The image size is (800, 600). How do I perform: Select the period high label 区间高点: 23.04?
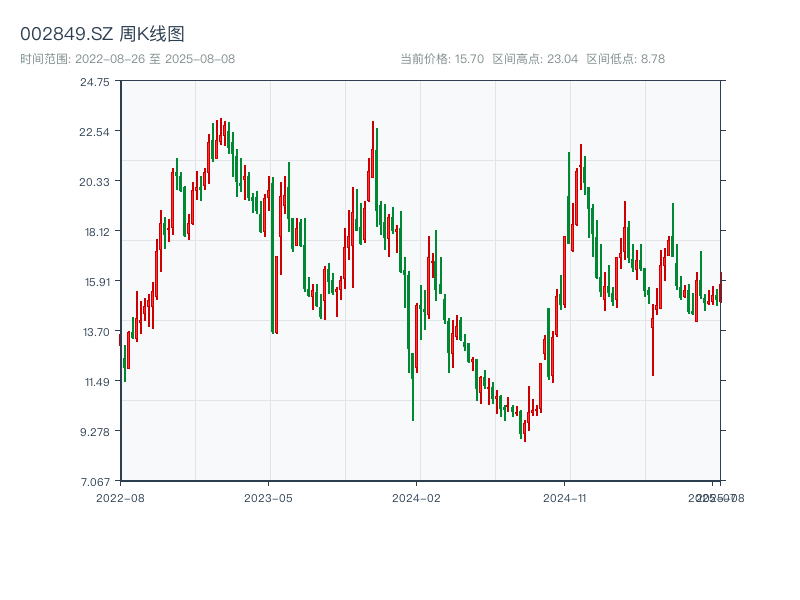tap(535, 59)
